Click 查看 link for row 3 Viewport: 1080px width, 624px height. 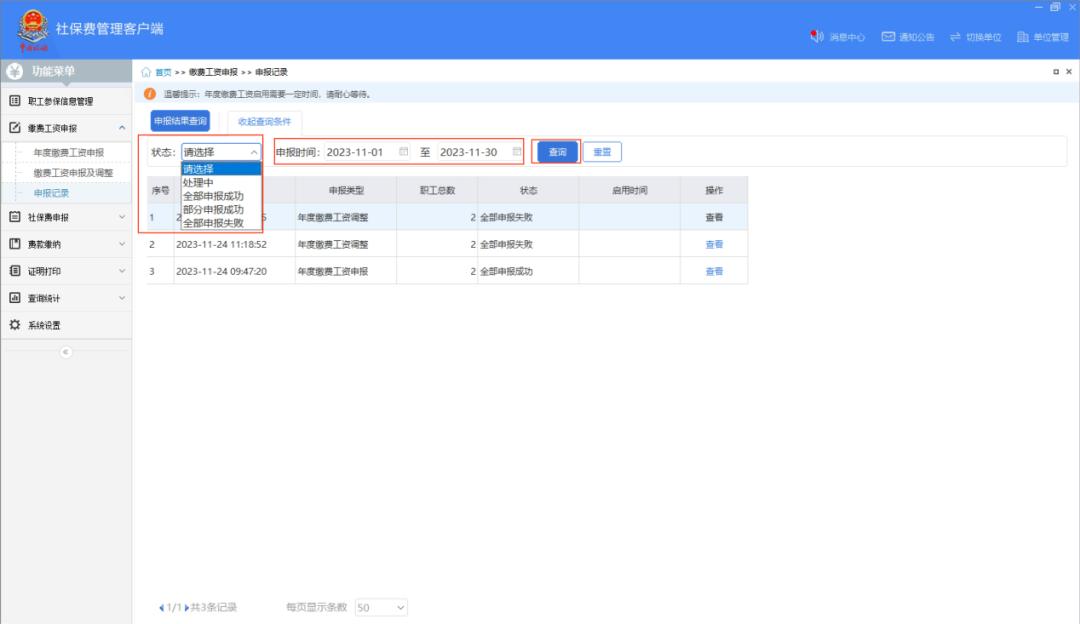(714, 271)
